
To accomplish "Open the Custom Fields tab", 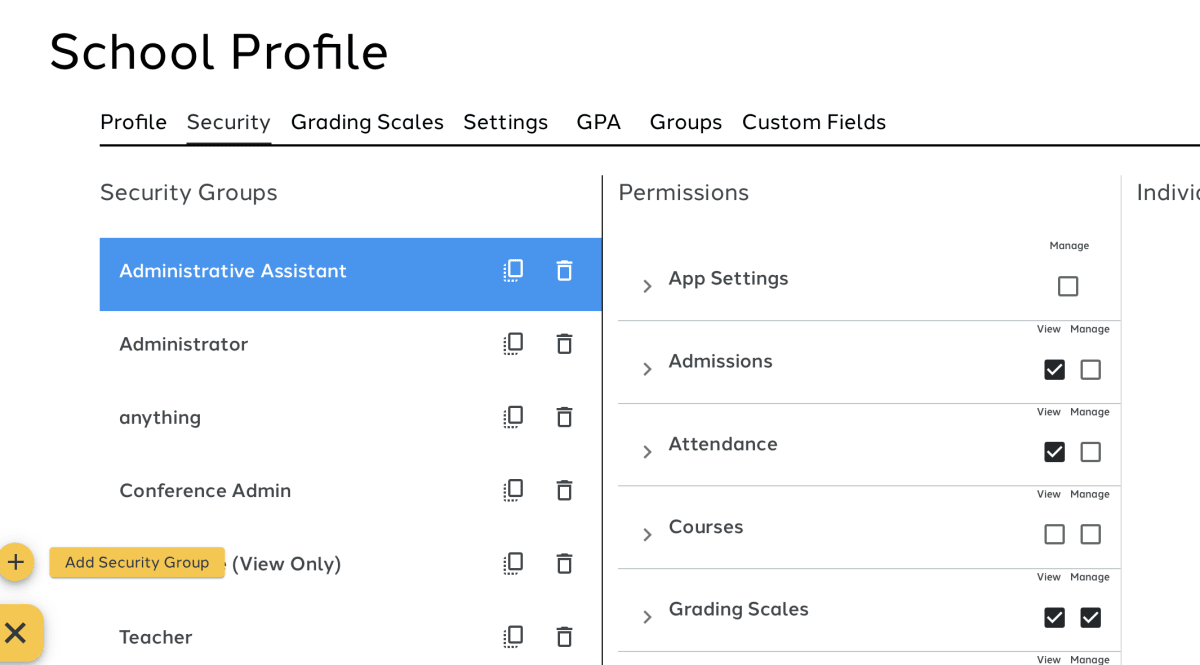I will point(814,122).
